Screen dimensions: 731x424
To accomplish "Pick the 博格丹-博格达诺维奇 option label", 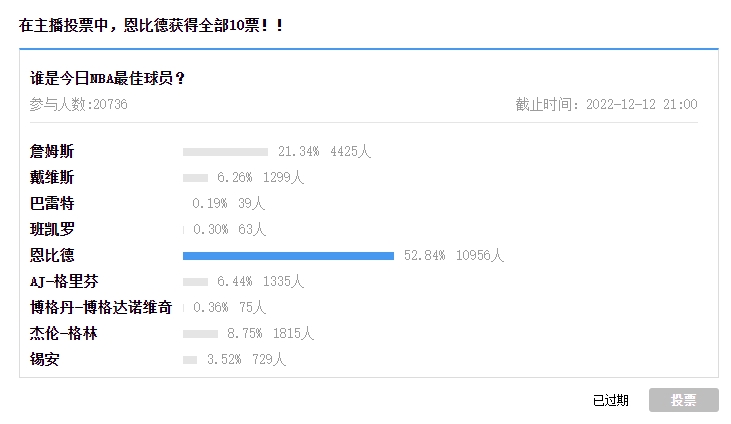I will 101,307.
